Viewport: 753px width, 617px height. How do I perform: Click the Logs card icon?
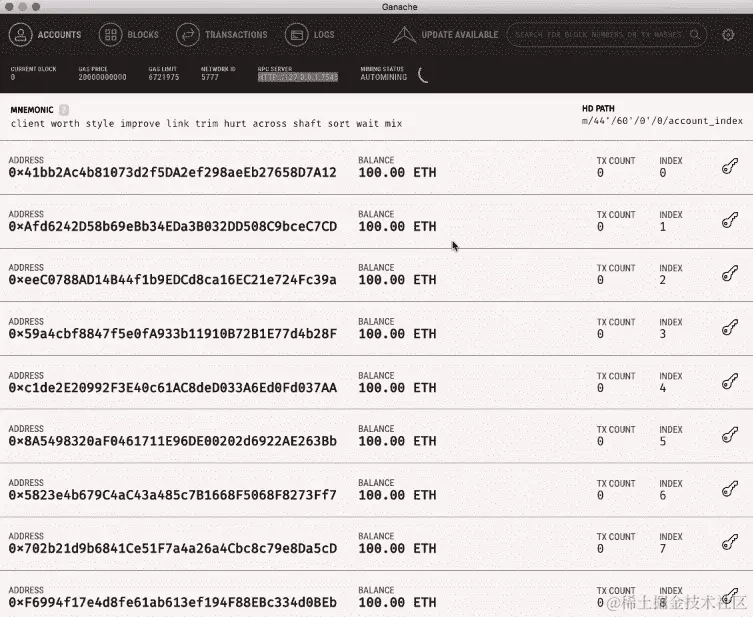[296, 35]
